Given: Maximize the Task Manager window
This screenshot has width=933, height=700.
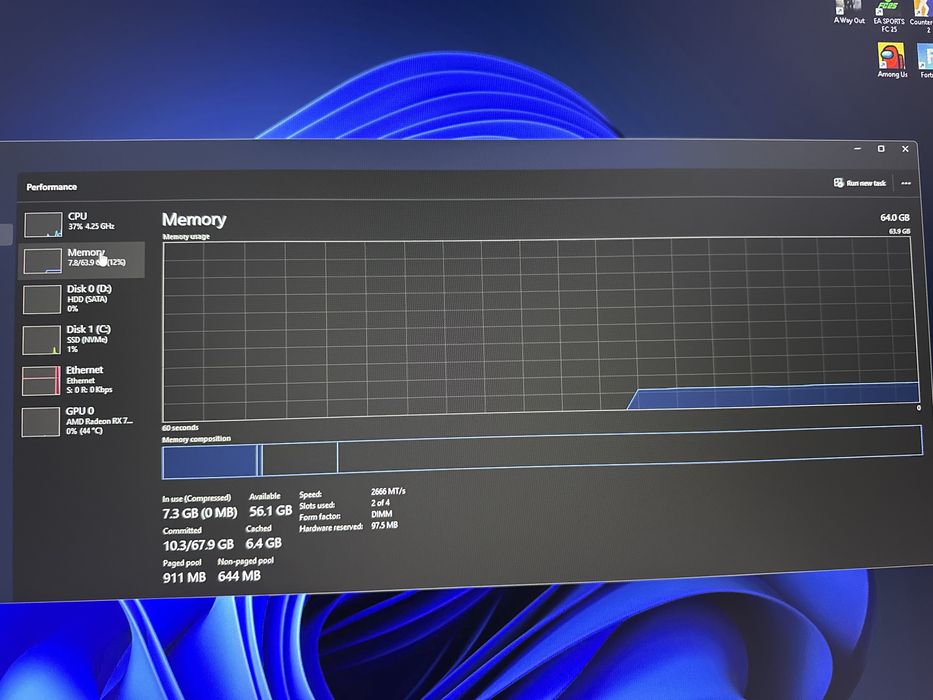Looking at the screenshot, I should [x=881, y=149].
